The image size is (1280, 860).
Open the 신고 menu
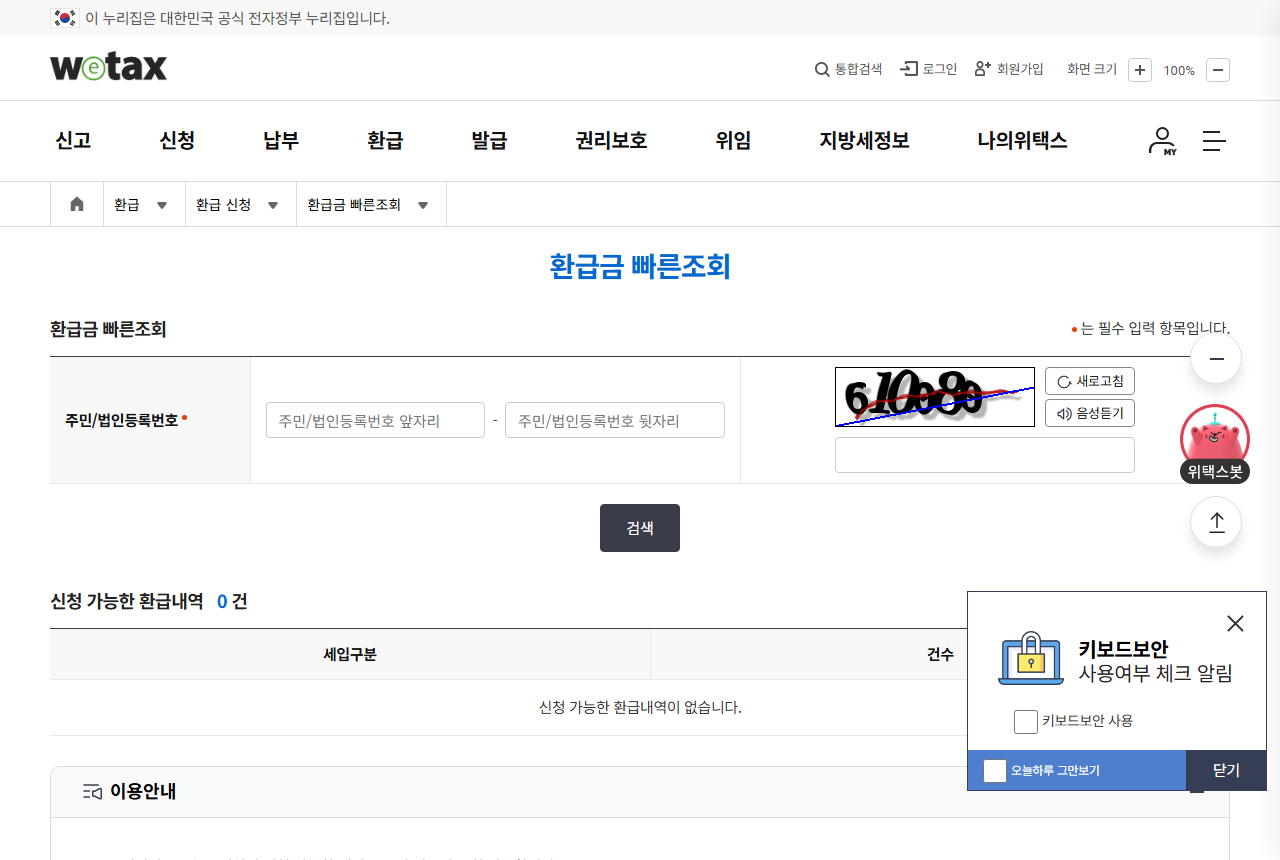point(73,141)
